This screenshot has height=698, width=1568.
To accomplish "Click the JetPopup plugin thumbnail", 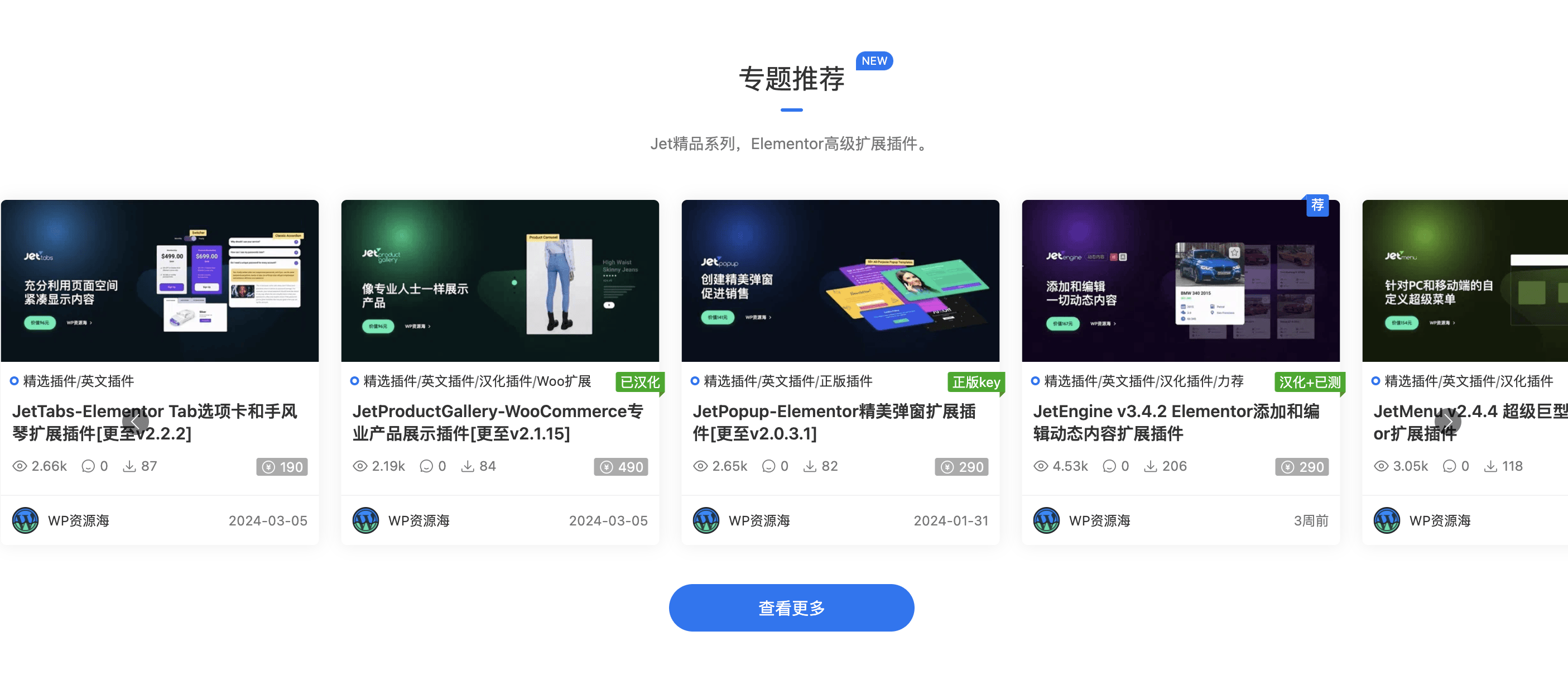I will [x=839, y=280].
